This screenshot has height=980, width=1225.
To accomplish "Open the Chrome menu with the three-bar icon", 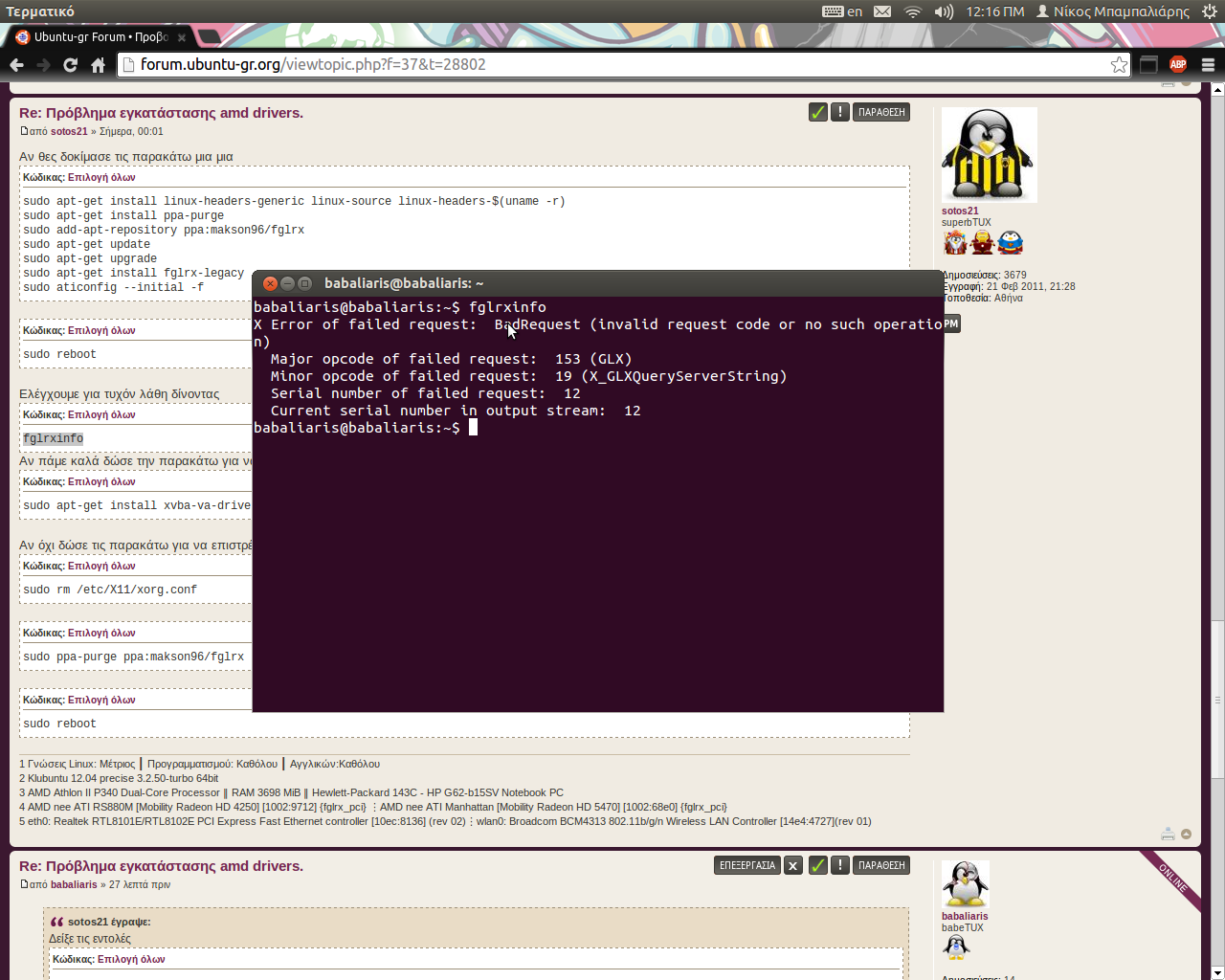I will click(x=1208, y=64).
